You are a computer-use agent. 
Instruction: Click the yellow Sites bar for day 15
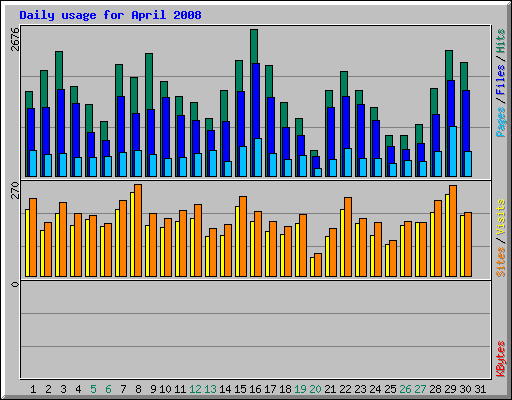tap(237, 241)
